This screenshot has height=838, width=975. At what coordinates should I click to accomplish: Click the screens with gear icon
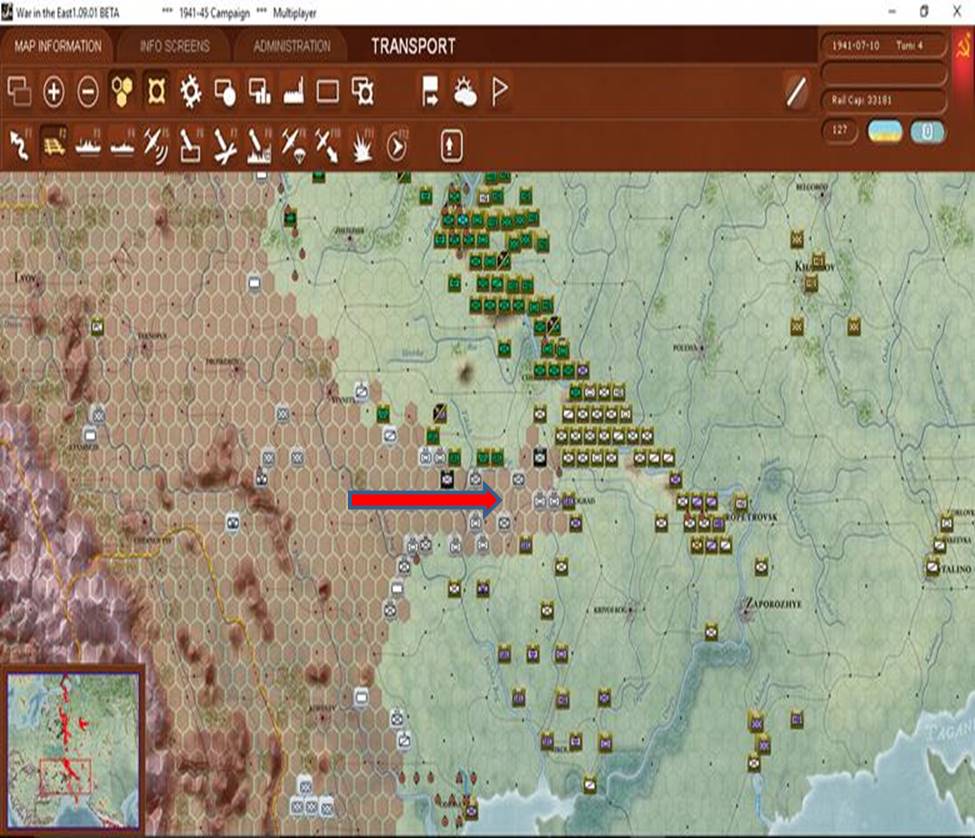pyautogui.click(x=363, y=92)
